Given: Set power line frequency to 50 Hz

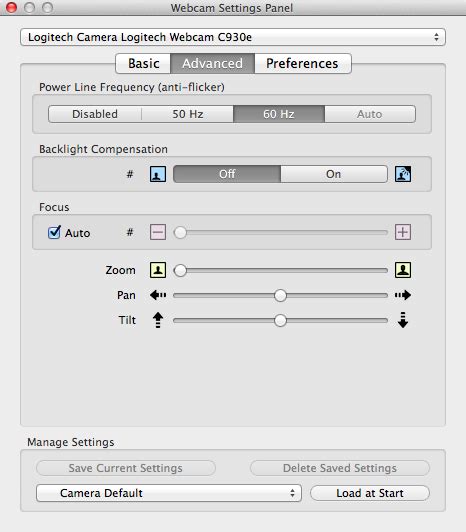Looking at the screenshot, I should pyautogui.click(x=188, y=114).
